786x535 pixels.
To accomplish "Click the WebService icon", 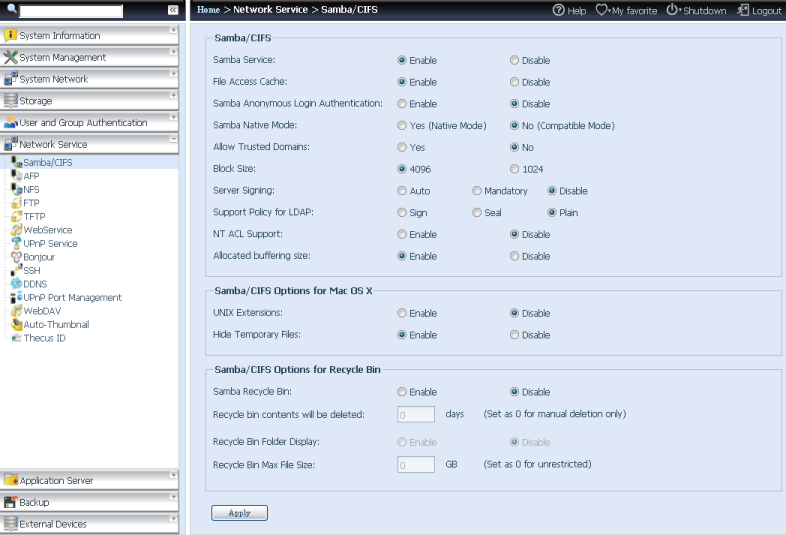I will [x=17, y=230].
